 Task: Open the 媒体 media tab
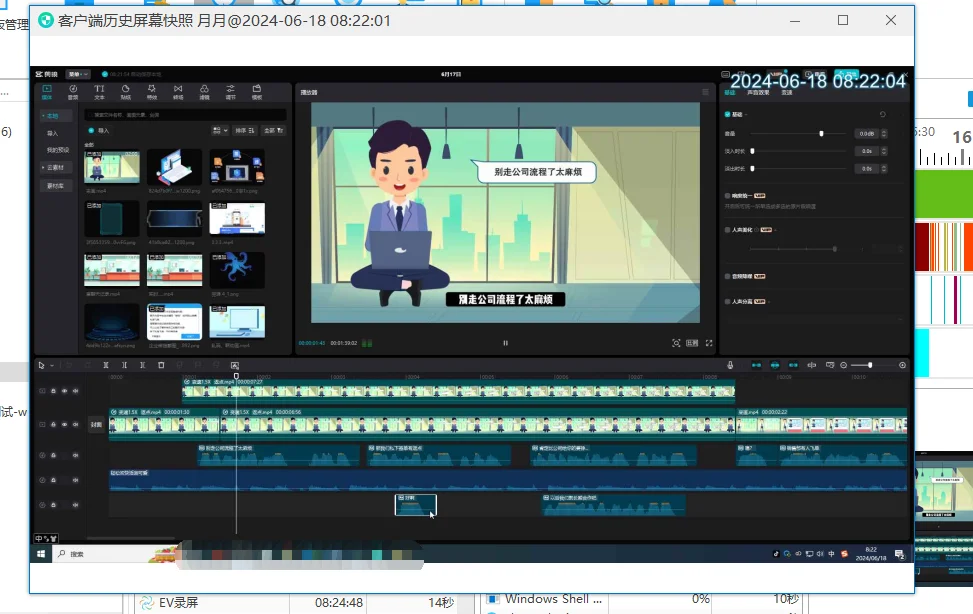[x=47, y=93]
